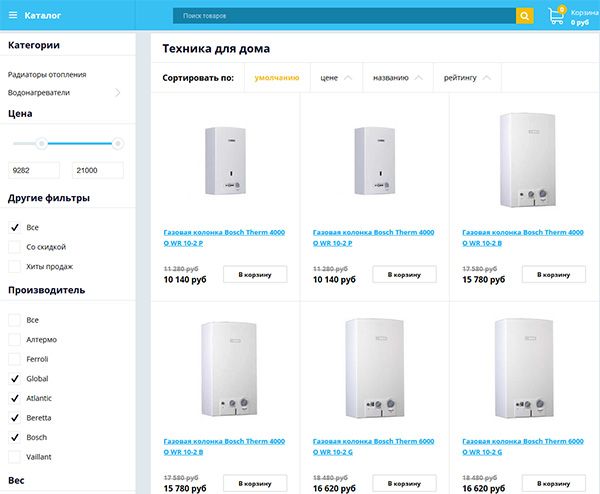Expand Водонагреватели category chevron
The height and width of the screenshot is (494, 600).
[117, 93]
